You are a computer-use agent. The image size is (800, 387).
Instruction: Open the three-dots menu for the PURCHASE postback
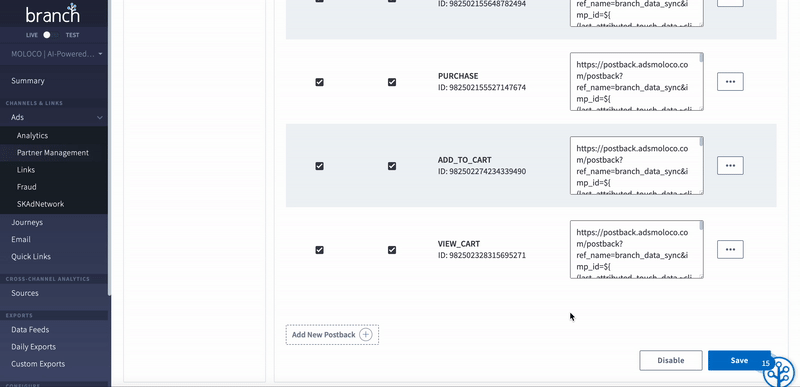click(x=730, y=82)
